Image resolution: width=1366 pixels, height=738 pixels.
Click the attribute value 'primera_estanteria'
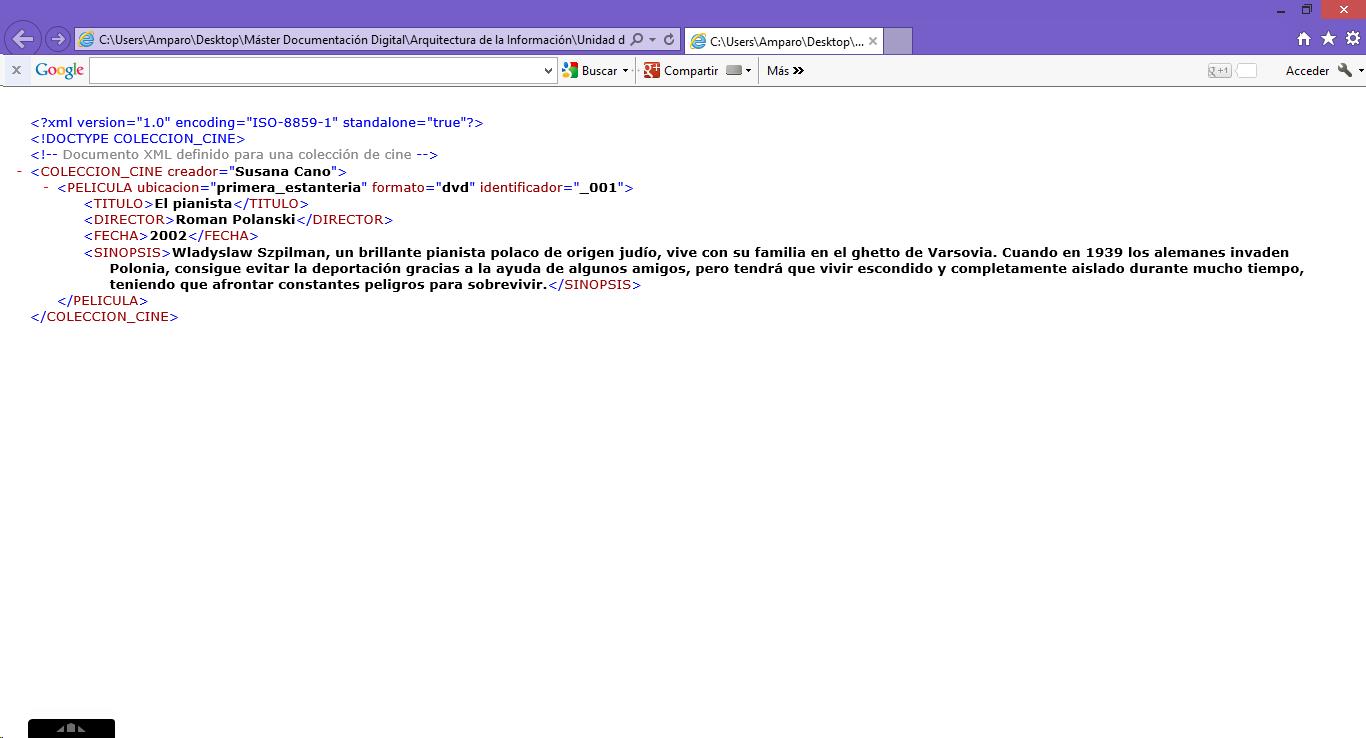tap(289, 187)
